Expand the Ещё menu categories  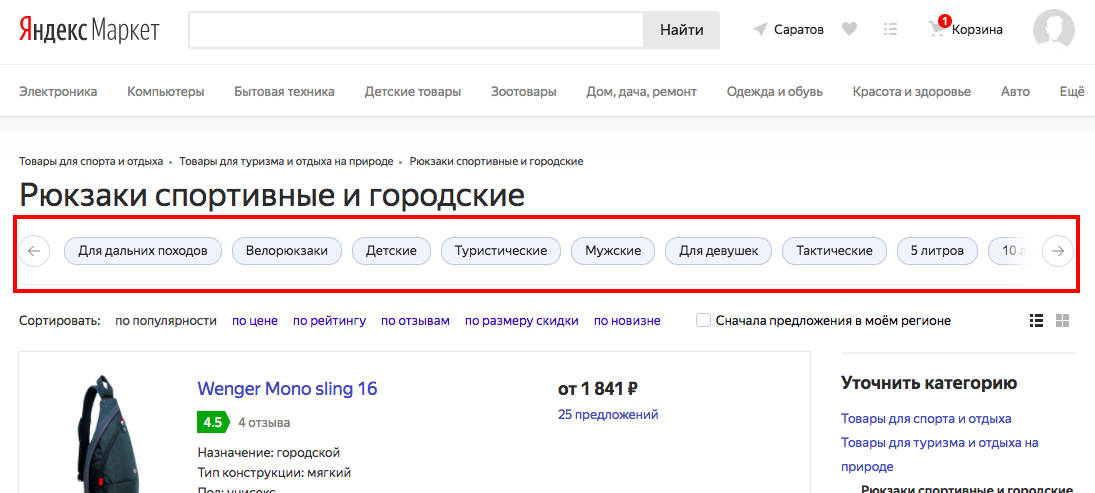1071,92
